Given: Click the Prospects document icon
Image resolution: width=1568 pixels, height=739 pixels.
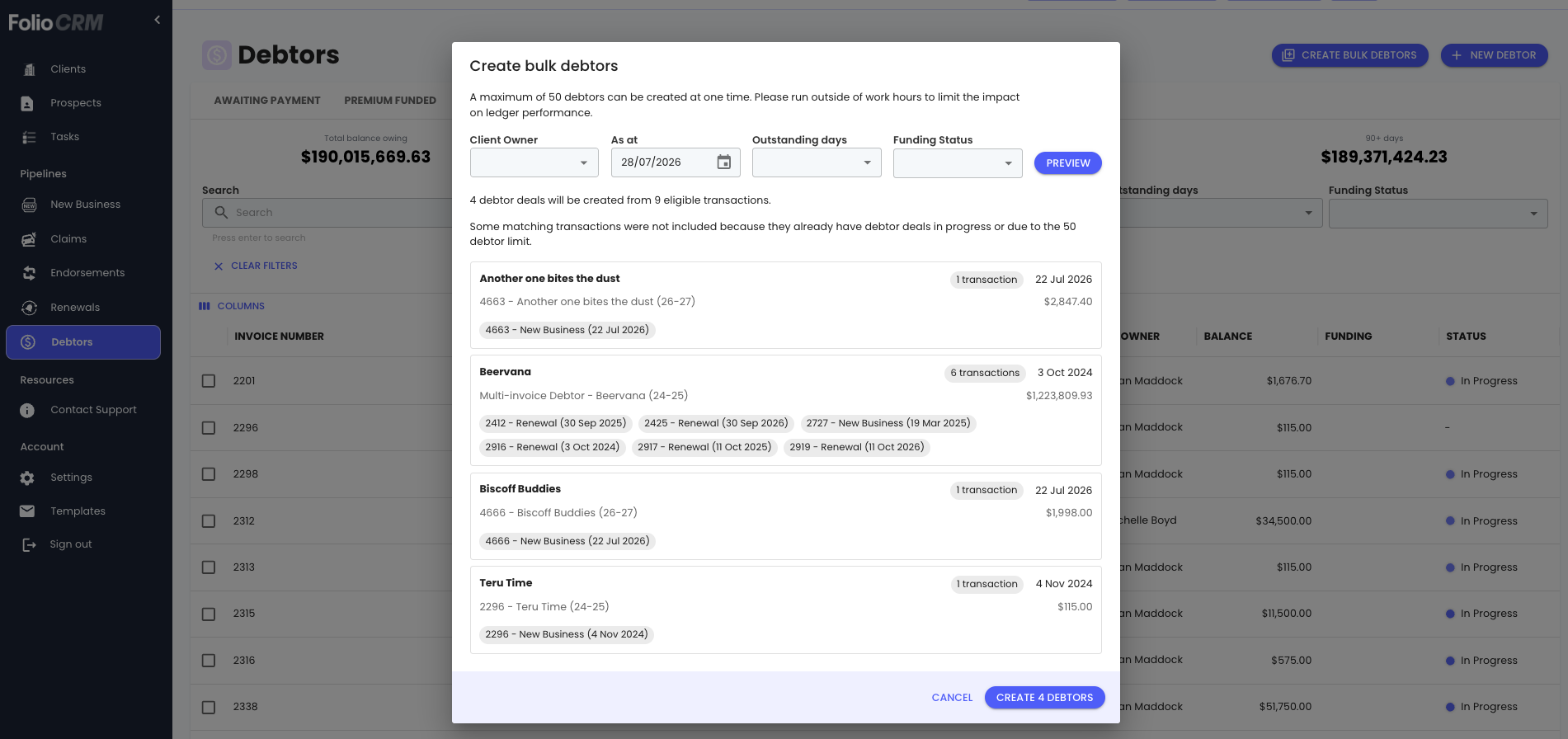Looking at the screenshot, I should [27, 103].
